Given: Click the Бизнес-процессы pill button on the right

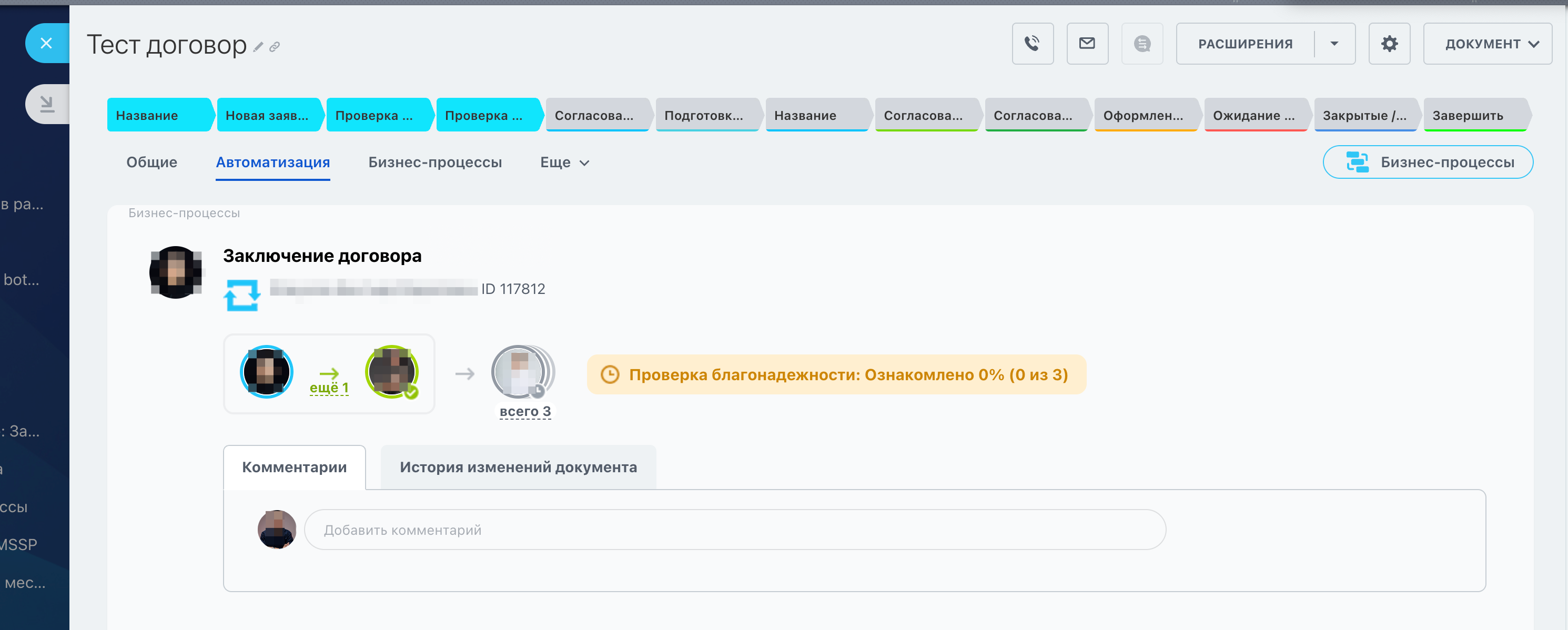Looking at the screenshot, I should pos(1428,162).
